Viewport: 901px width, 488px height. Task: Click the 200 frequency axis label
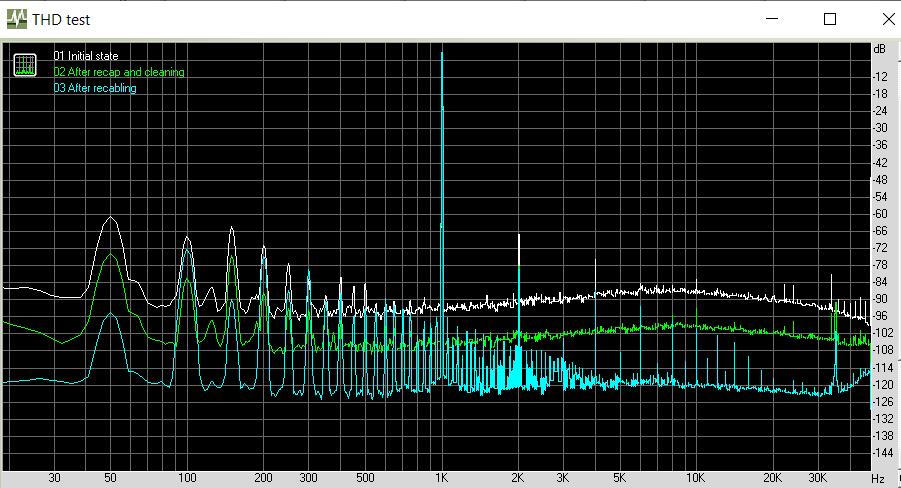263,478
